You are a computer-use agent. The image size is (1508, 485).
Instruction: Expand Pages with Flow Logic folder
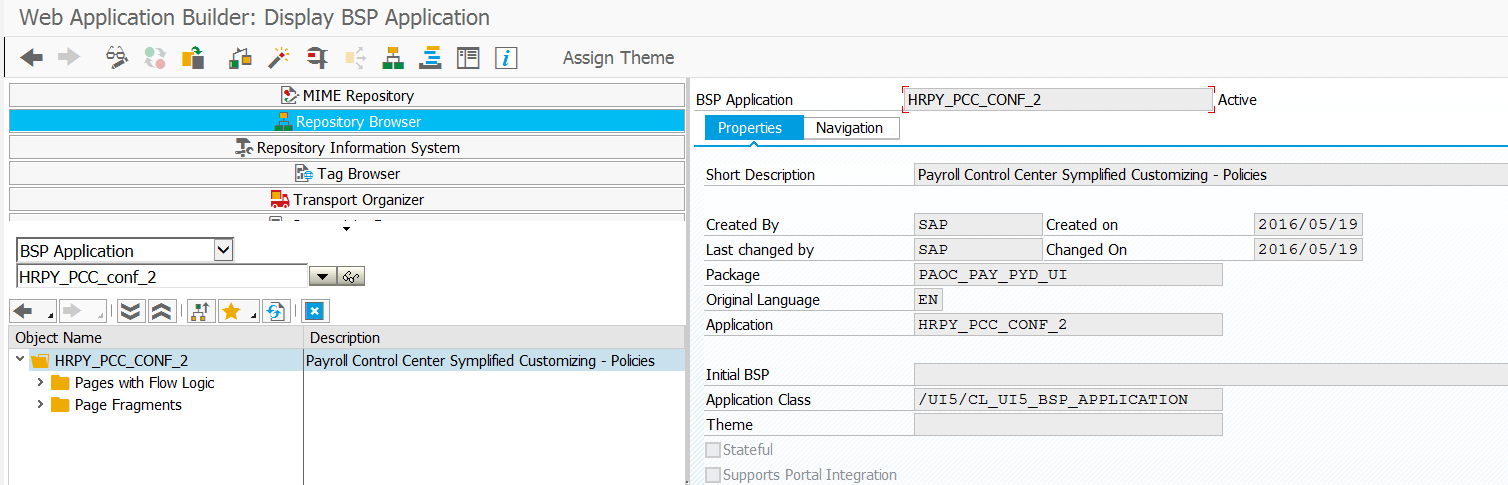click(40, 383)
